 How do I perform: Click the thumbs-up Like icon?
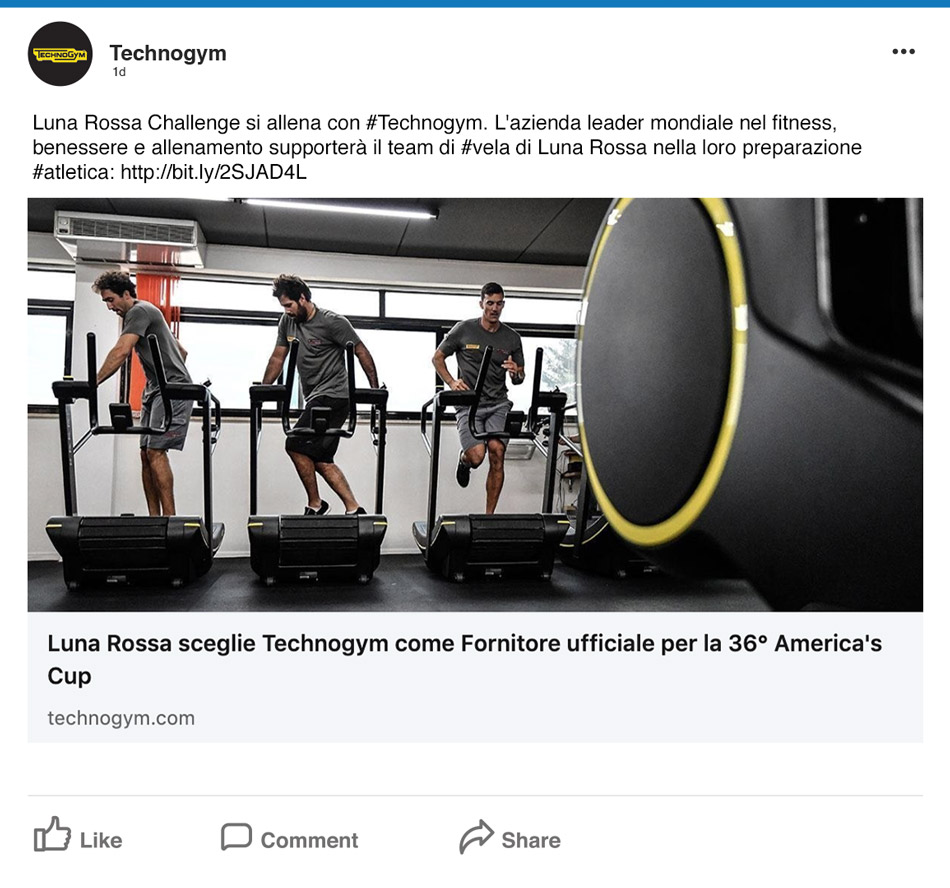point(52,835)
